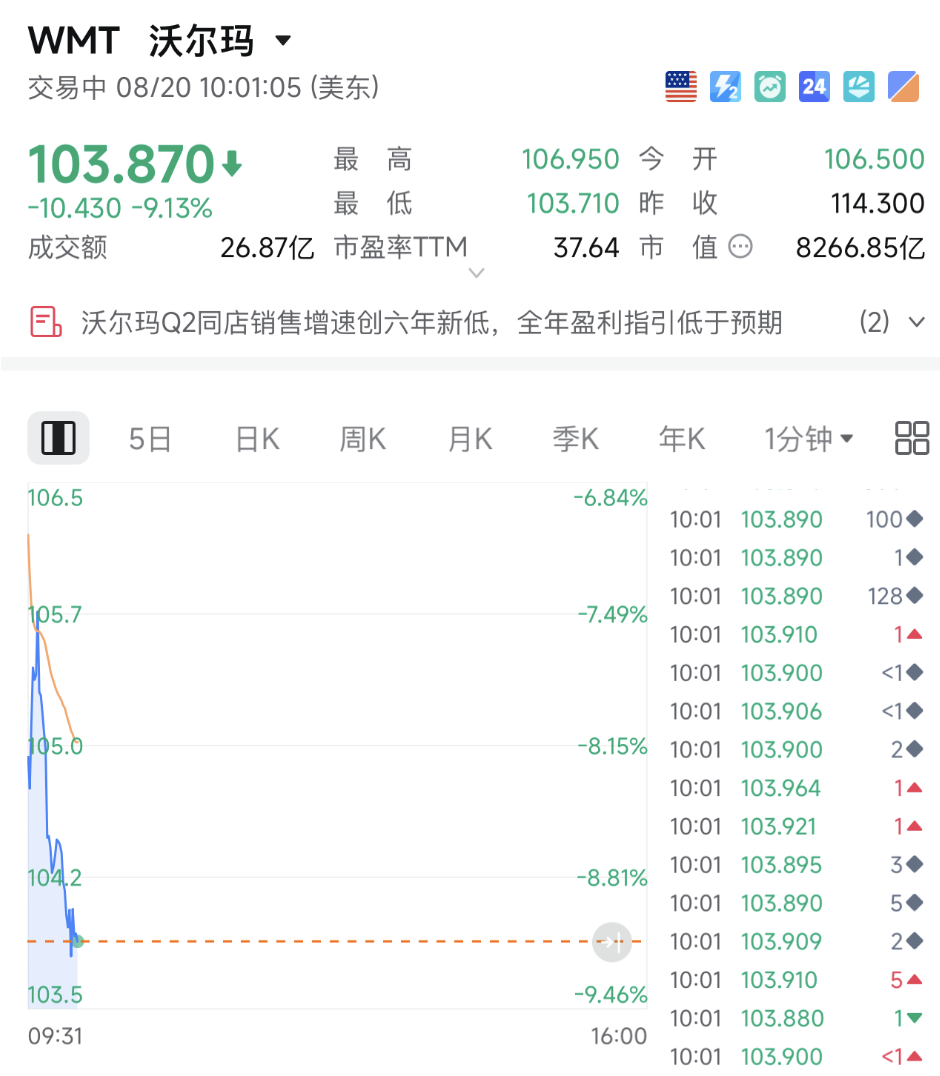Switch to the 月K chart tab
Viewport: 940px width, 1076px height.
coord(470,439)
